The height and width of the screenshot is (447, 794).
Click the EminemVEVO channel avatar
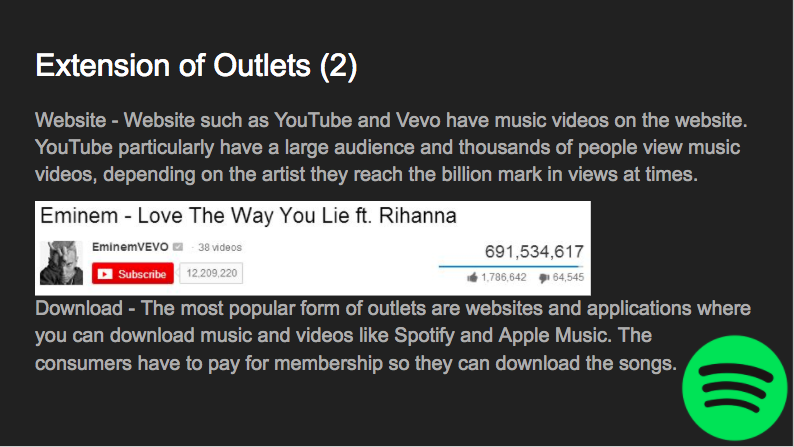(60, 263)
